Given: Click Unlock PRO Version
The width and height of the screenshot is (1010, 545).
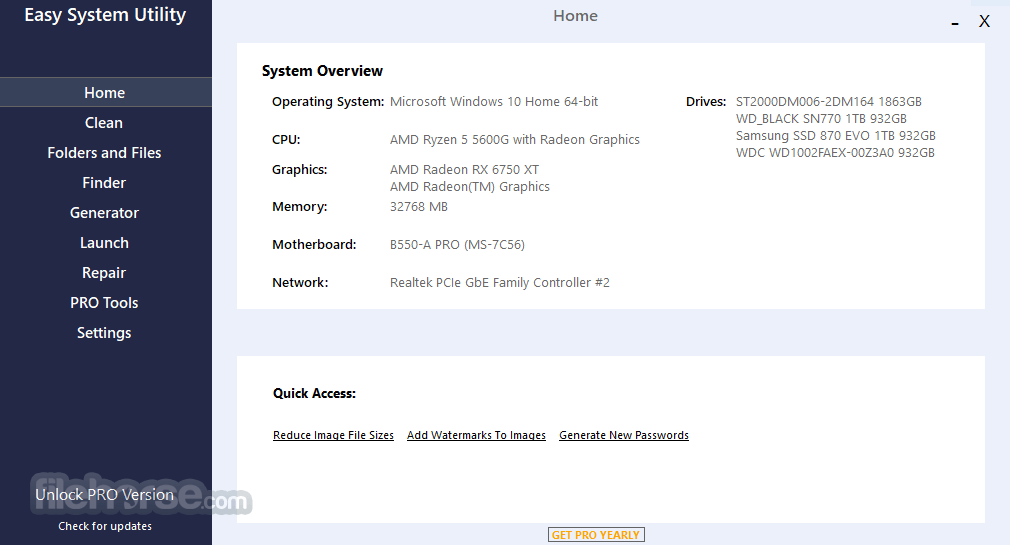Looking at the screenshot, I should click(x=104, y=495).
